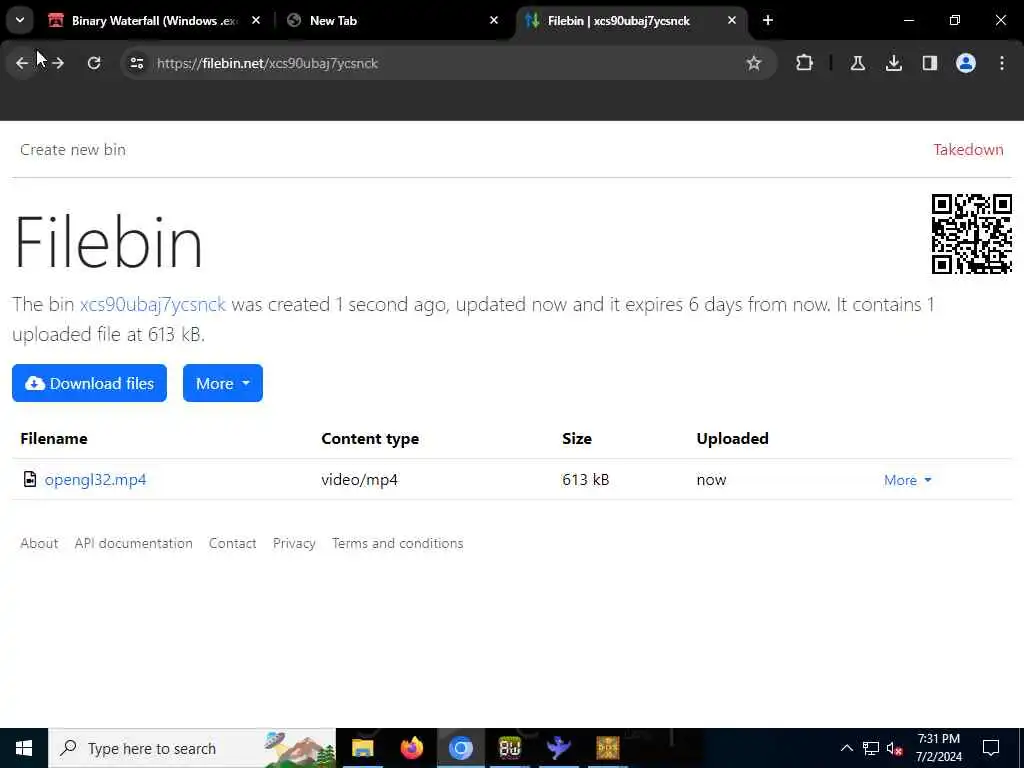Open the Chrome profile avatar
Viewport: 1024px width, 768px height.
click(x=965, y=63)
